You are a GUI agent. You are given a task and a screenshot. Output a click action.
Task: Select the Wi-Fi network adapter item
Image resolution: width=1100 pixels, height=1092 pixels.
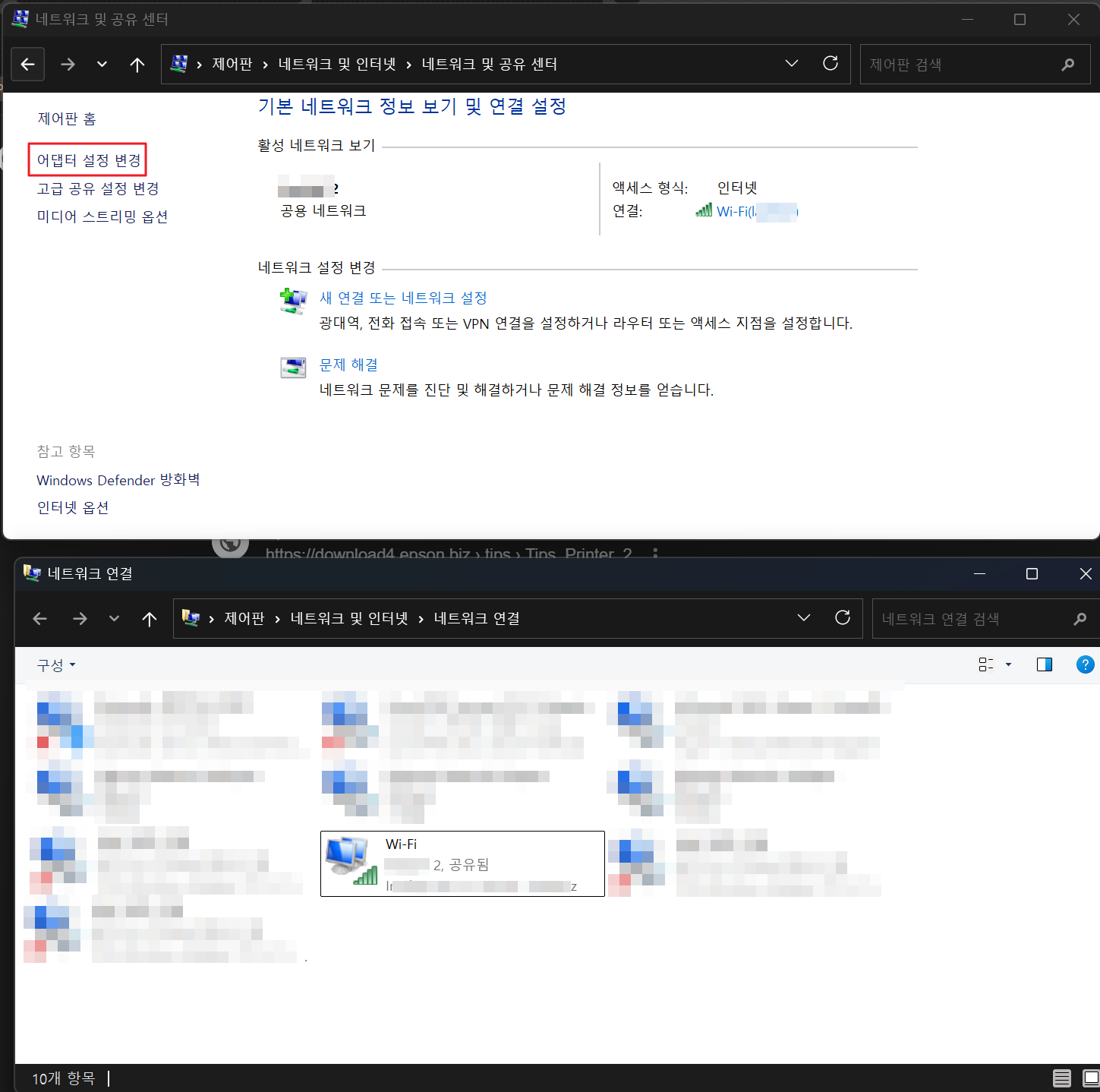click(x=462, y=863)
